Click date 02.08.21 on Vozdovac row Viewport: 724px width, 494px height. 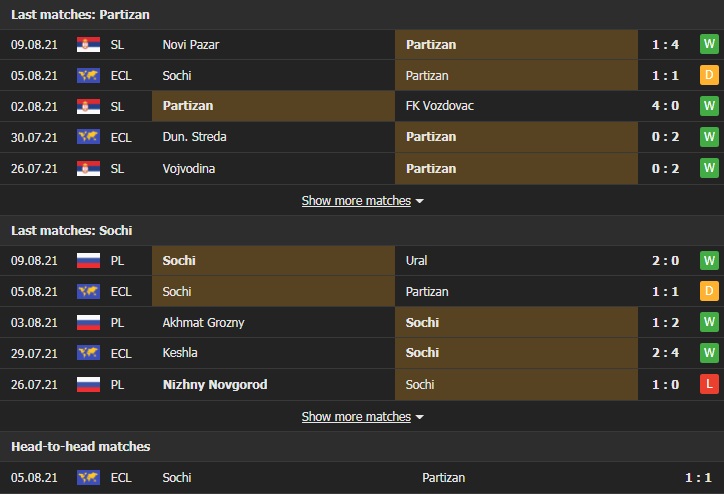tap(34, 107)
